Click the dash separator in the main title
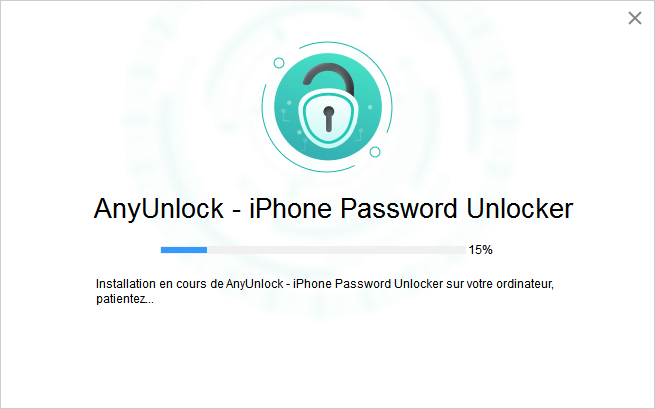The width and height of the screenshot is (655, 409). pyautogui.click(x=236, y=211)
